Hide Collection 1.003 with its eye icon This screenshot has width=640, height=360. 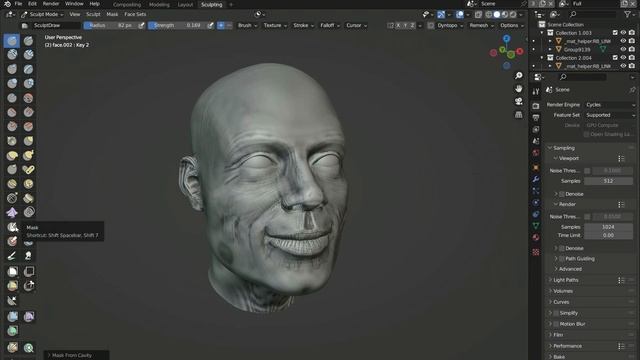click(623, 33)
